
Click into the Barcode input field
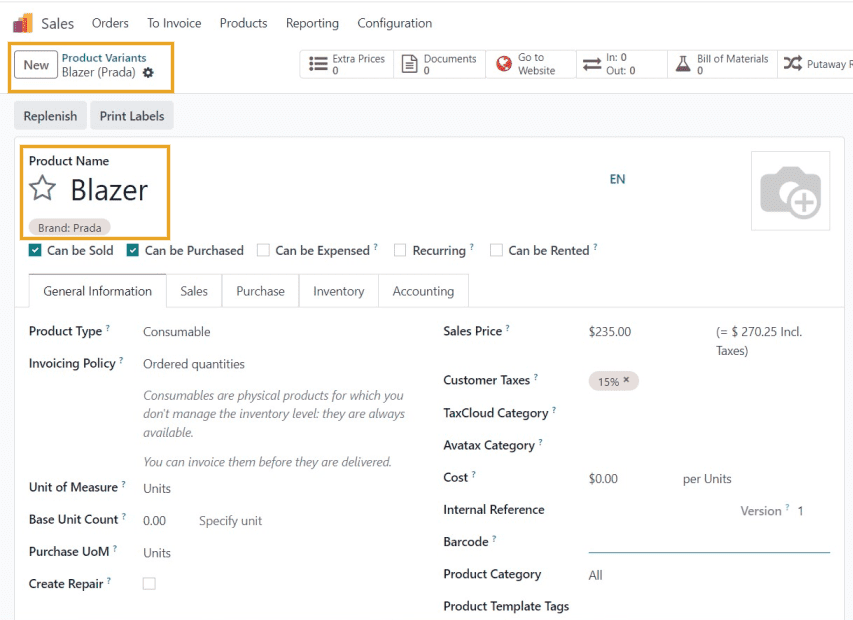point(708,542)
